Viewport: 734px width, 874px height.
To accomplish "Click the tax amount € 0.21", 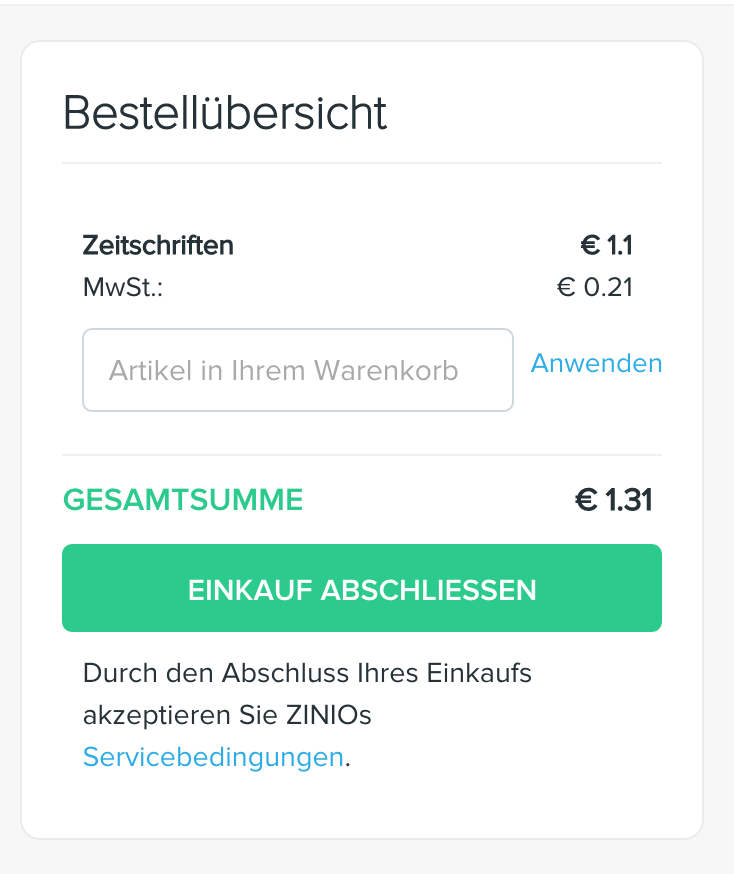I will click(x=595, y=288).
